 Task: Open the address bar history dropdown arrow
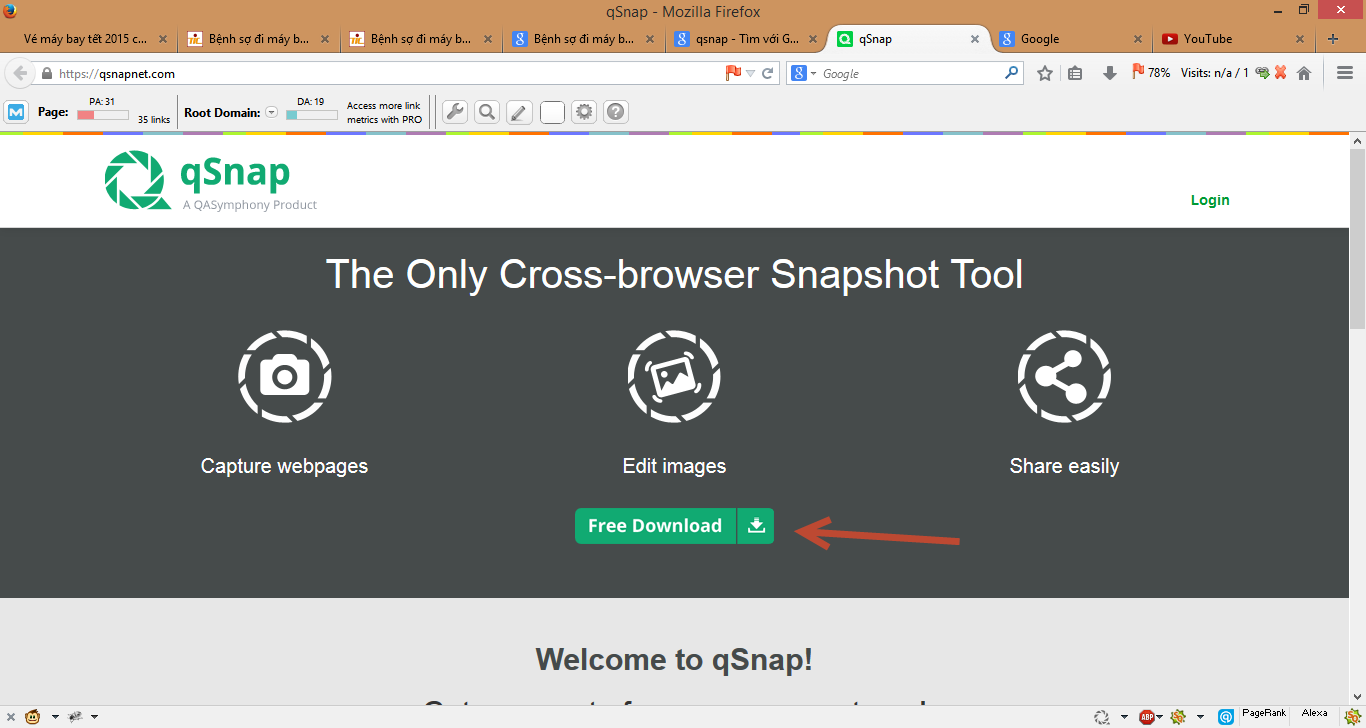tap(751, 74)
